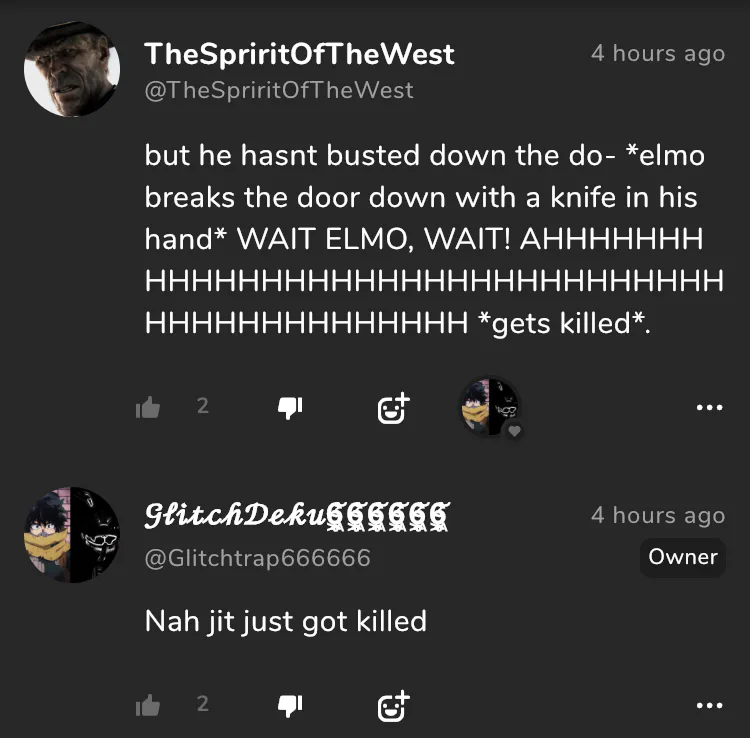Add emoji reaction to TheSpriritOfTheWest's comment
The width and height of the screenshot is (750, 738).
[393, 407]
